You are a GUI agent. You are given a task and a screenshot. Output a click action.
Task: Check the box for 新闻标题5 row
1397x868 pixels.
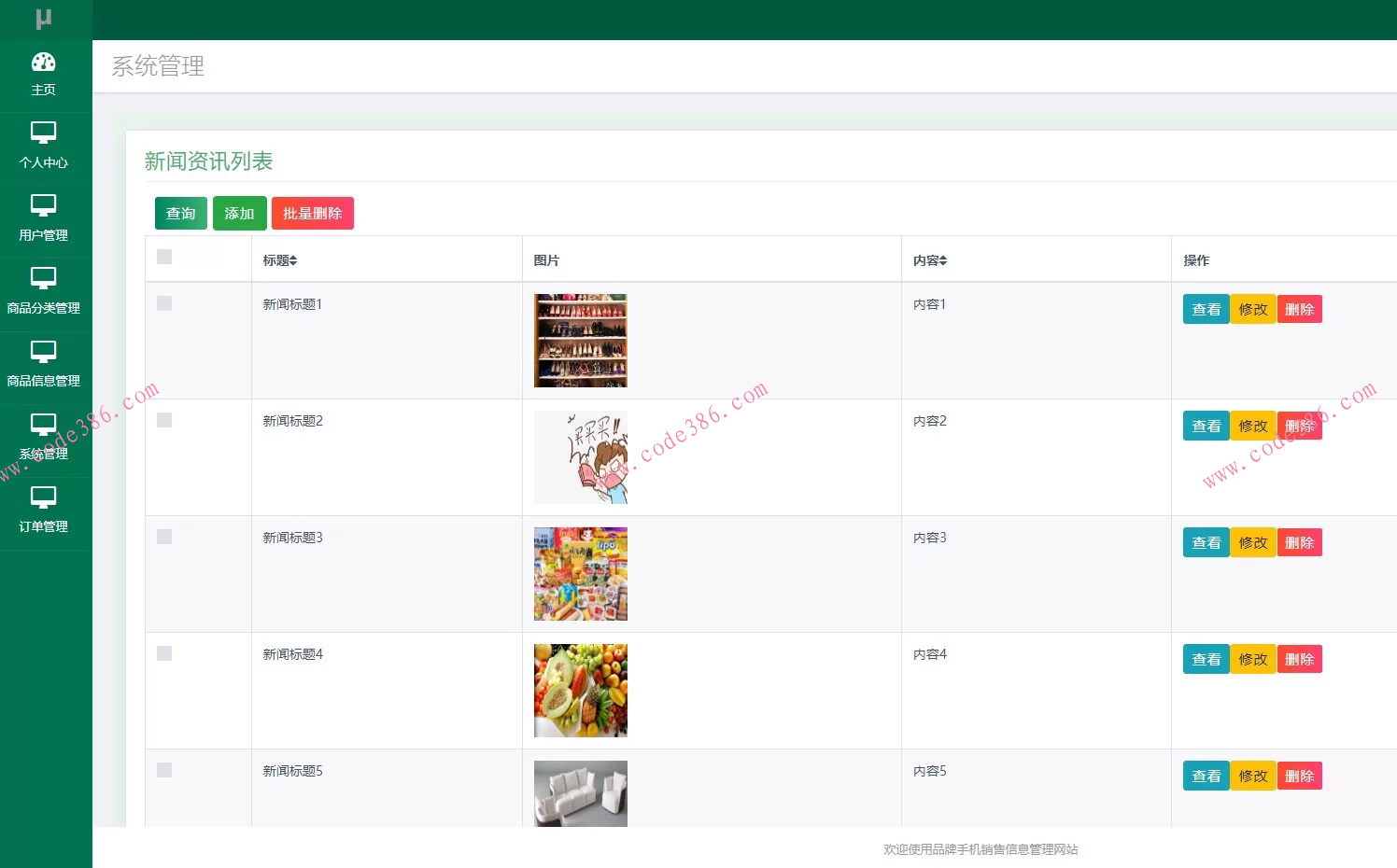[x=164, y=770]
